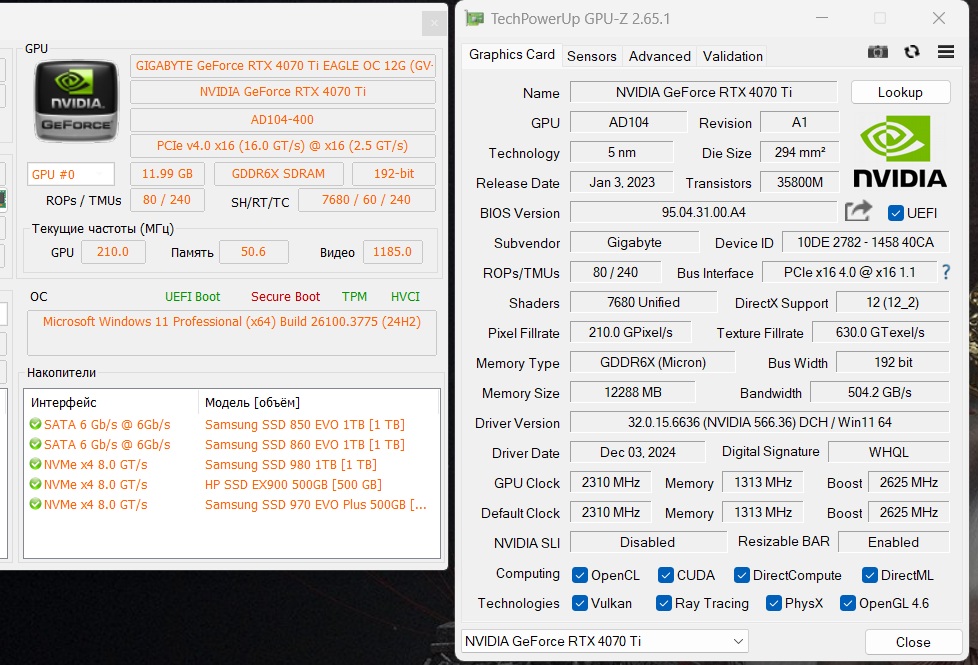
Task: Close the GPU-Z window from title bar
Action: pos(939,19)
